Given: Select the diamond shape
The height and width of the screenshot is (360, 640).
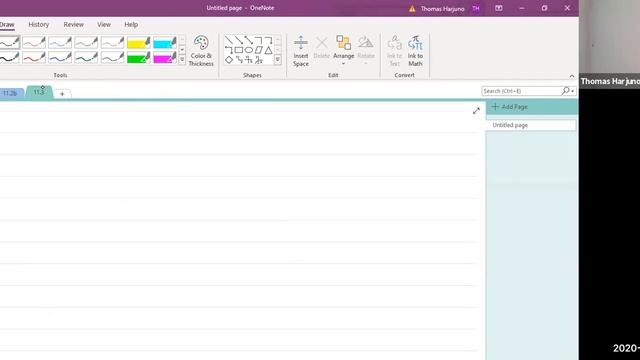Looking at the screenshot, I should click(229, 60).
